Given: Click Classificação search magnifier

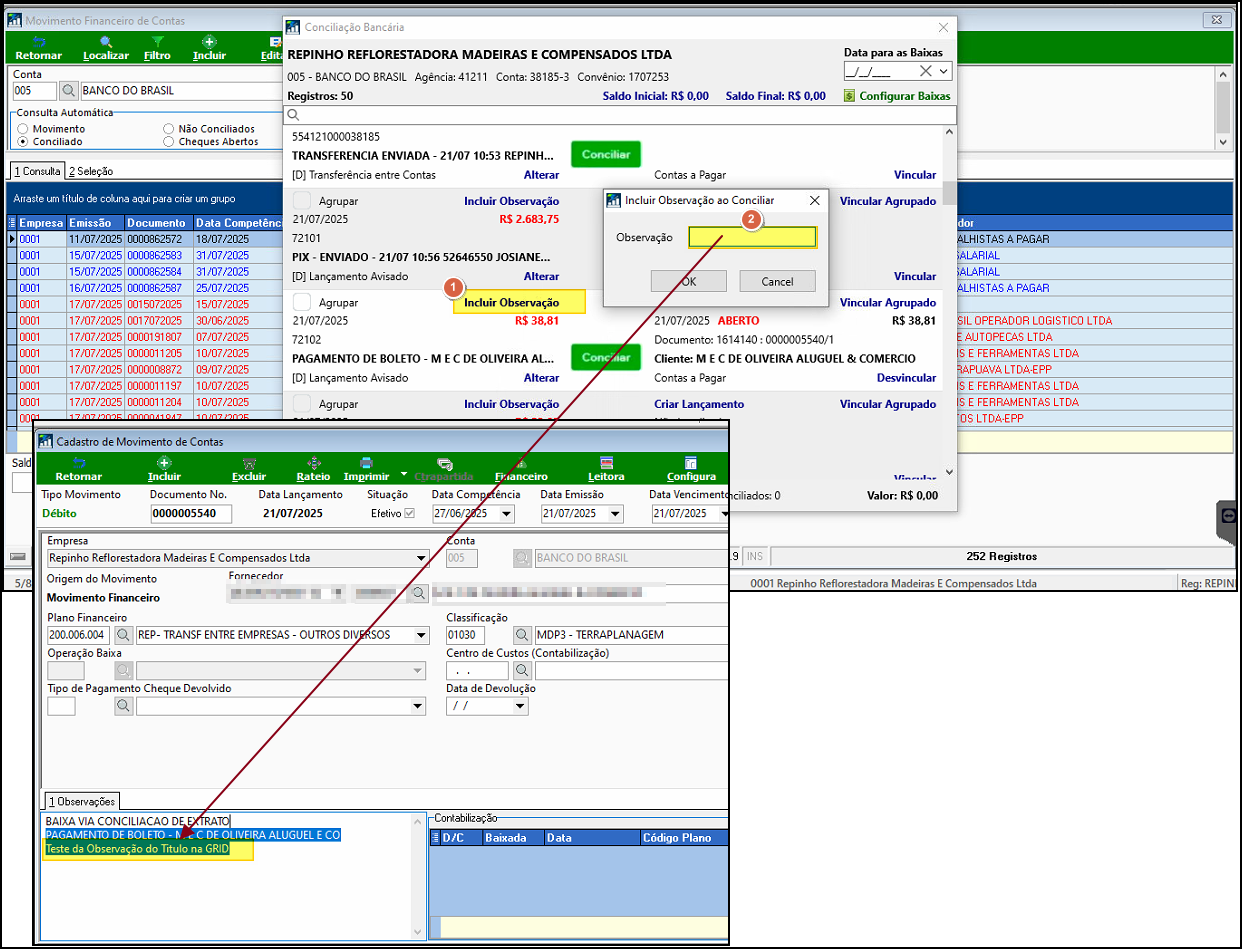Looking at the screenshot, I should click(x=523, y=635).
